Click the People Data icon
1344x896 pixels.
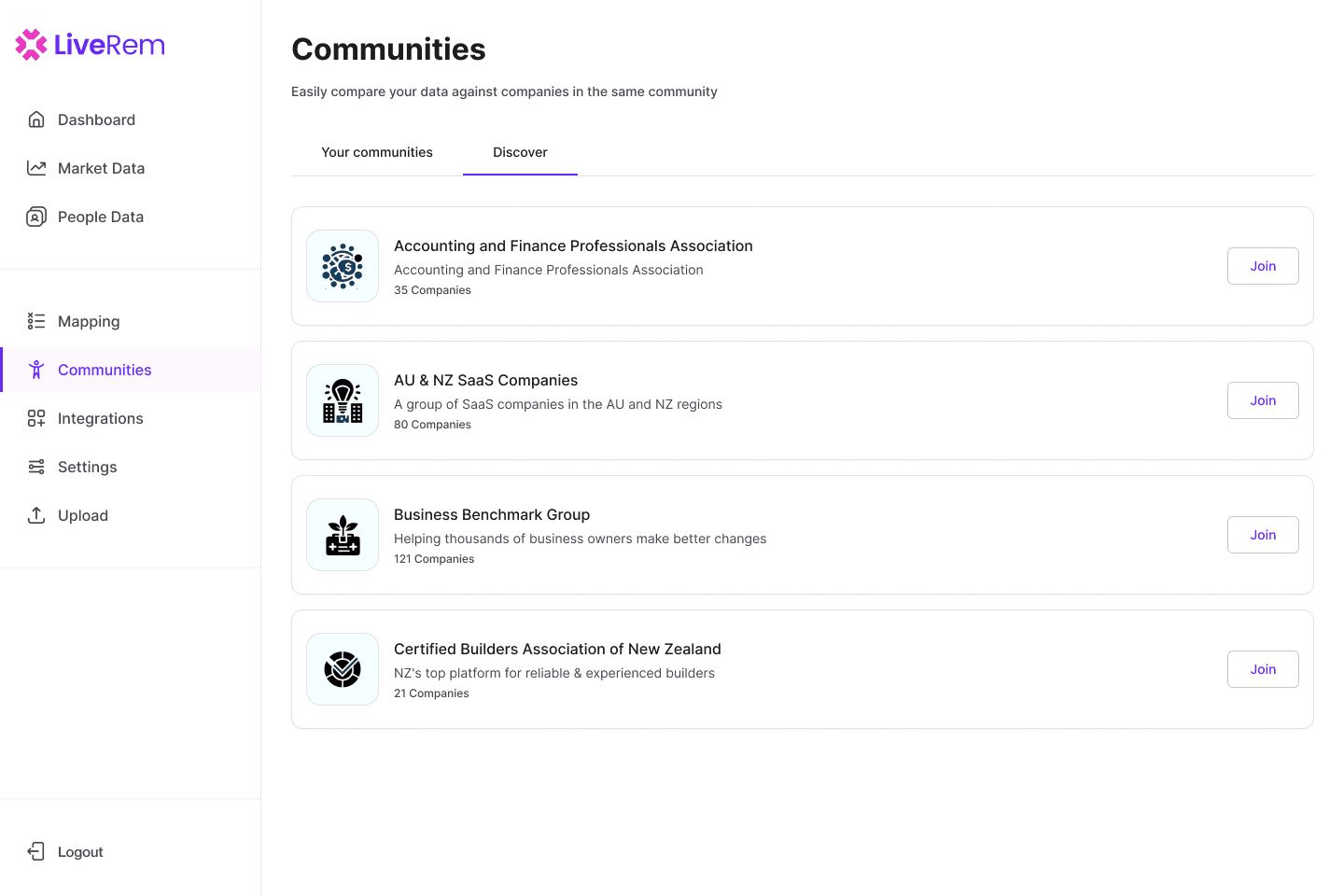point(36,217)
